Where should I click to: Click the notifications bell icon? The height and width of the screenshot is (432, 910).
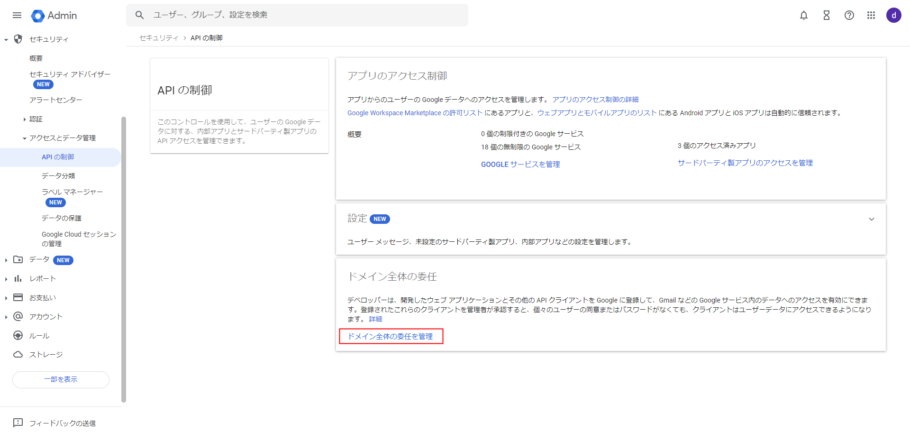804,15
